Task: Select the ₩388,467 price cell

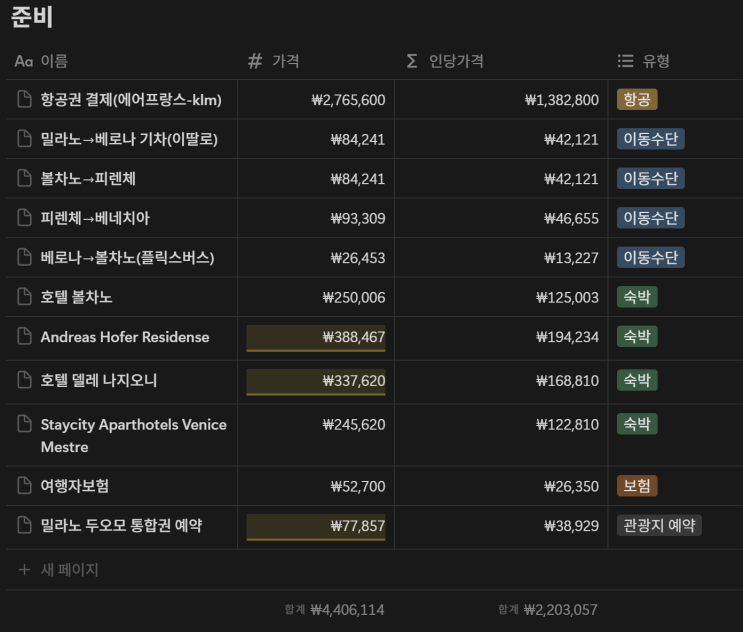Action: [x=316, y=338]
